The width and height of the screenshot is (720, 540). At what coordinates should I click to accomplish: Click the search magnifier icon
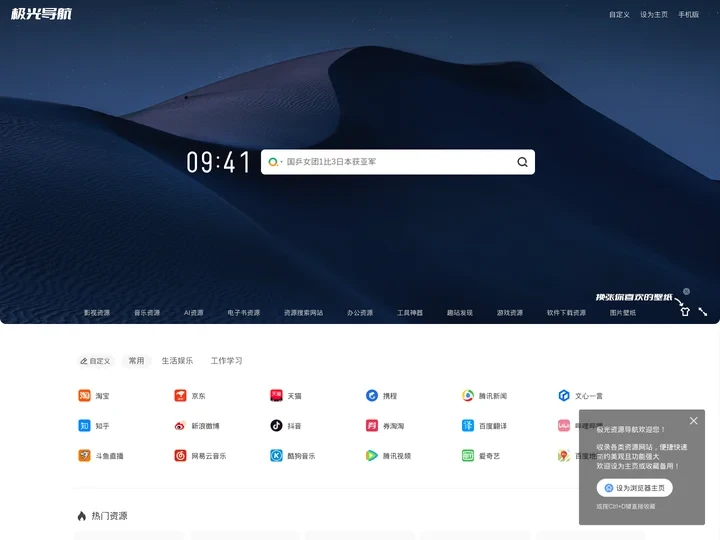click(x=523, y=162)
